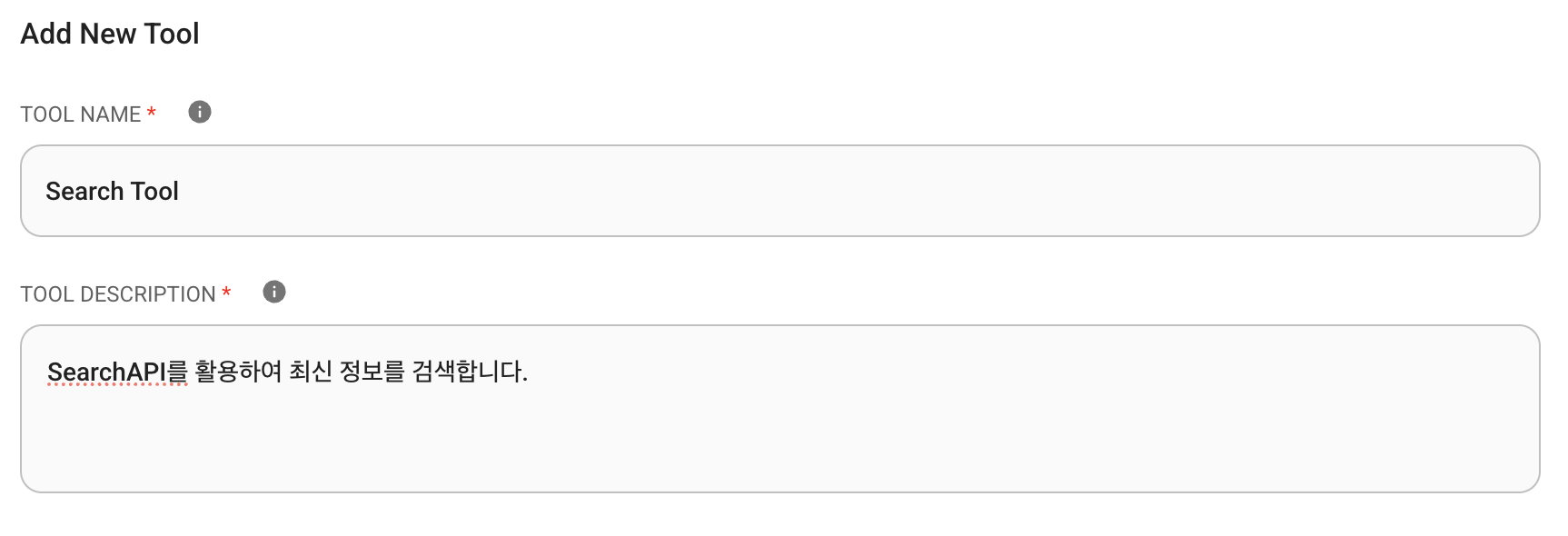Click the word "DESCRIPTION" in the field label
1568x536 pixels.
[x=148, y=294]
